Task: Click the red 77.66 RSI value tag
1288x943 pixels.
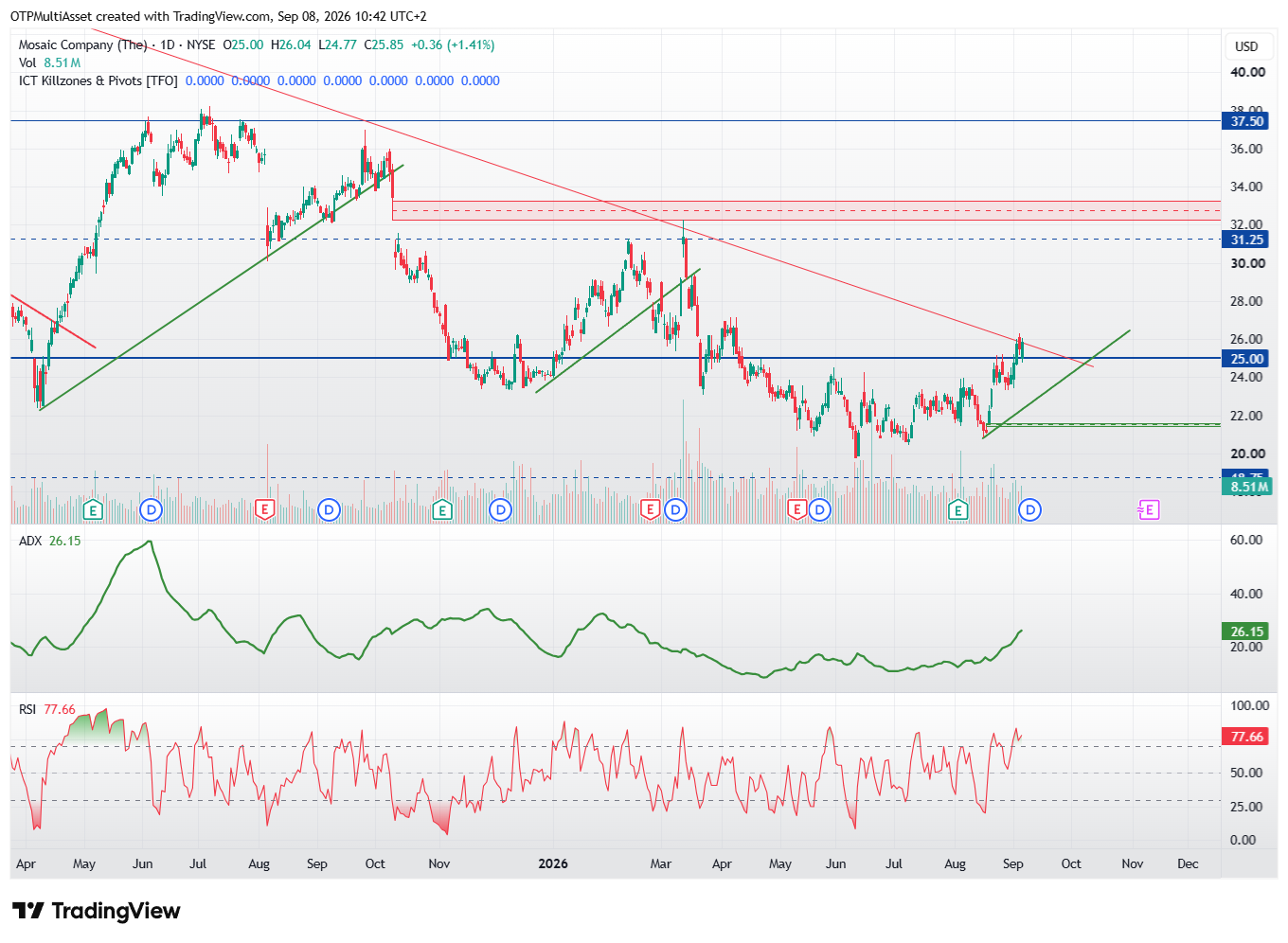Action: click(x=1247, y=737)
